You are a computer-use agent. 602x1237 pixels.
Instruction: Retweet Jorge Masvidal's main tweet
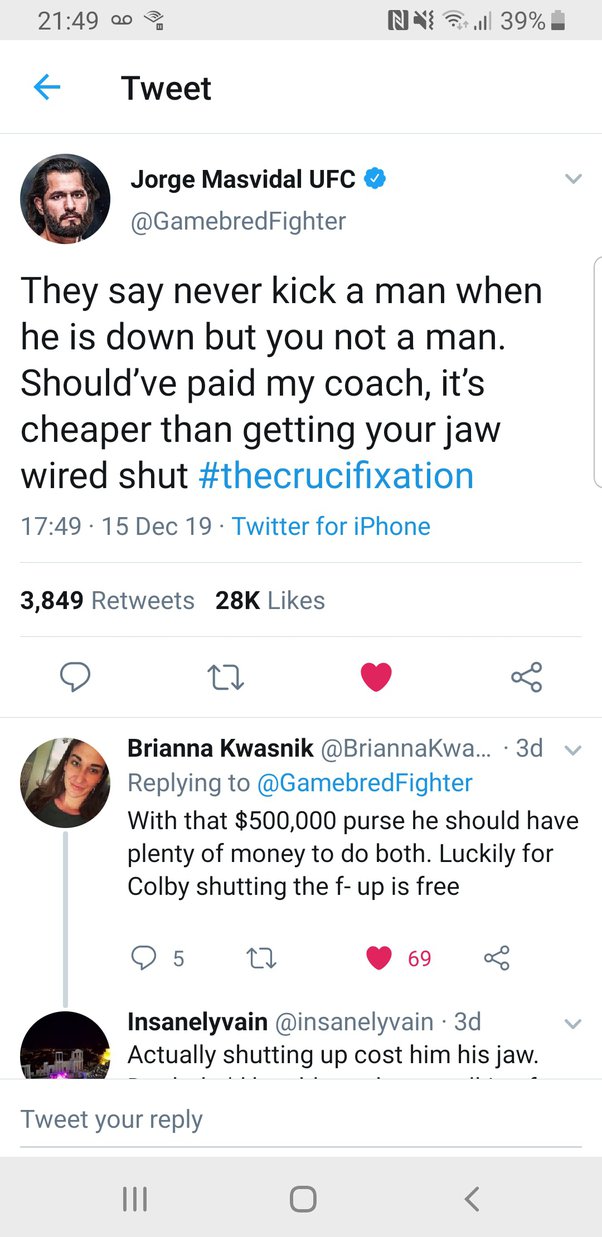(226, 677)
